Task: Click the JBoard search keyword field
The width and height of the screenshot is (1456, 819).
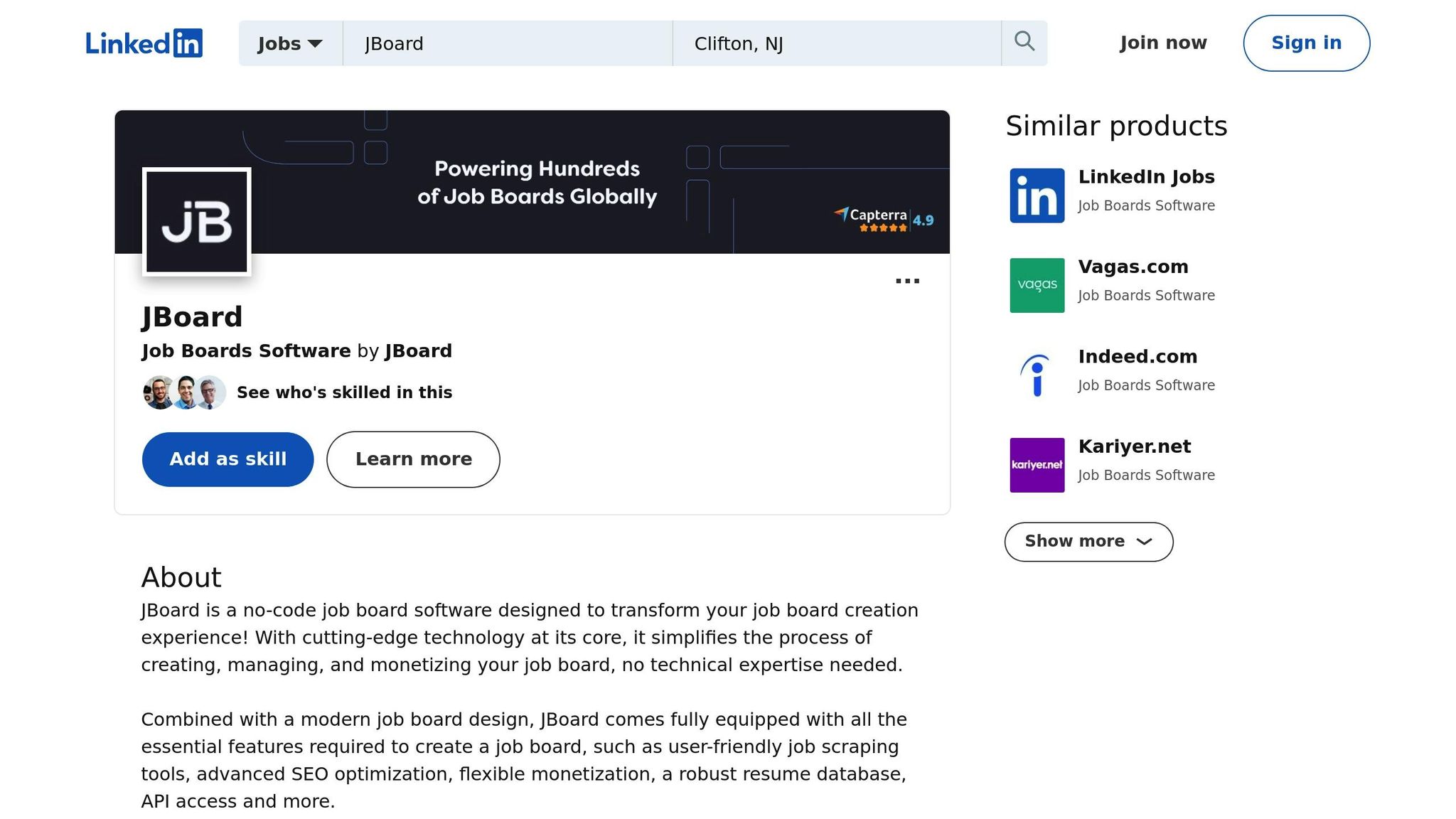Action: (508, 43)
